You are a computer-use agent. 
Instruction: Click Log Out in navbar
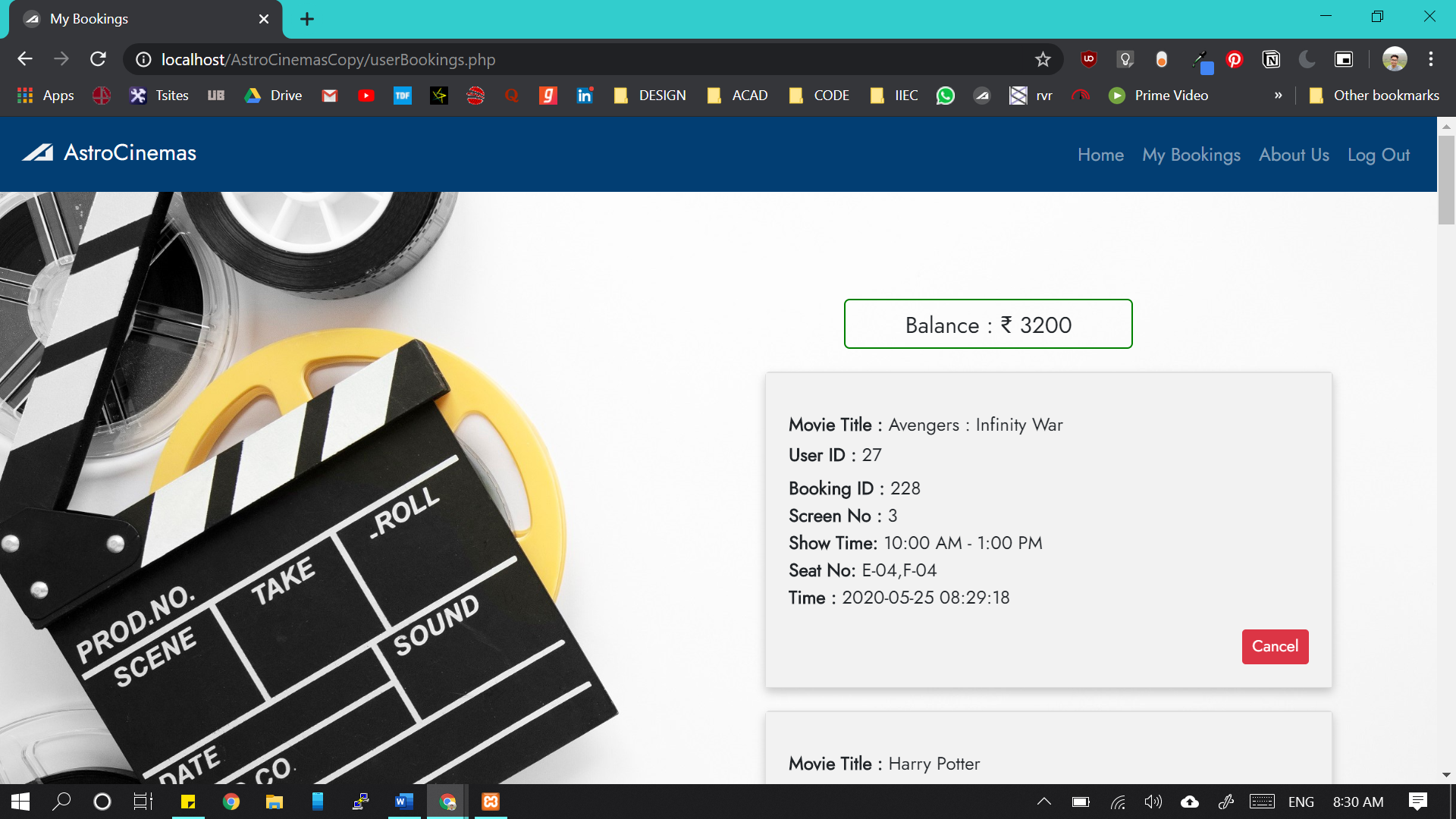pos(1378,155)
